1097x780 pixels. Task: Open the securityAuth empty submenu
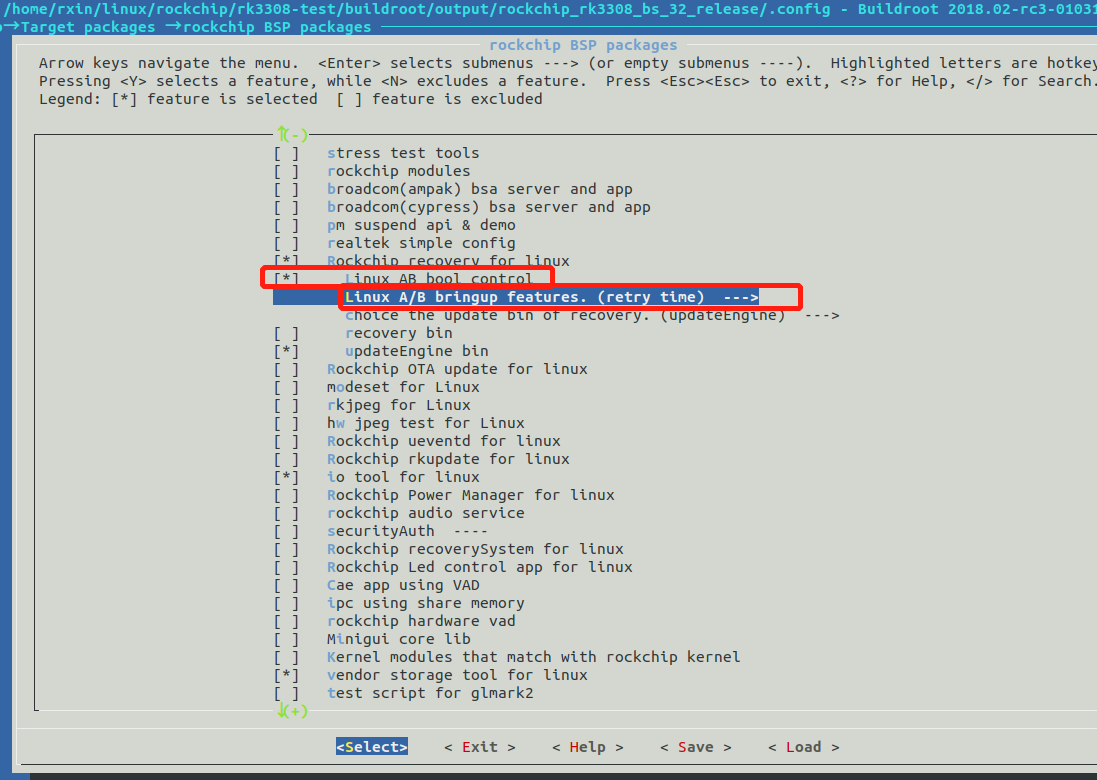tap(406, 532)
